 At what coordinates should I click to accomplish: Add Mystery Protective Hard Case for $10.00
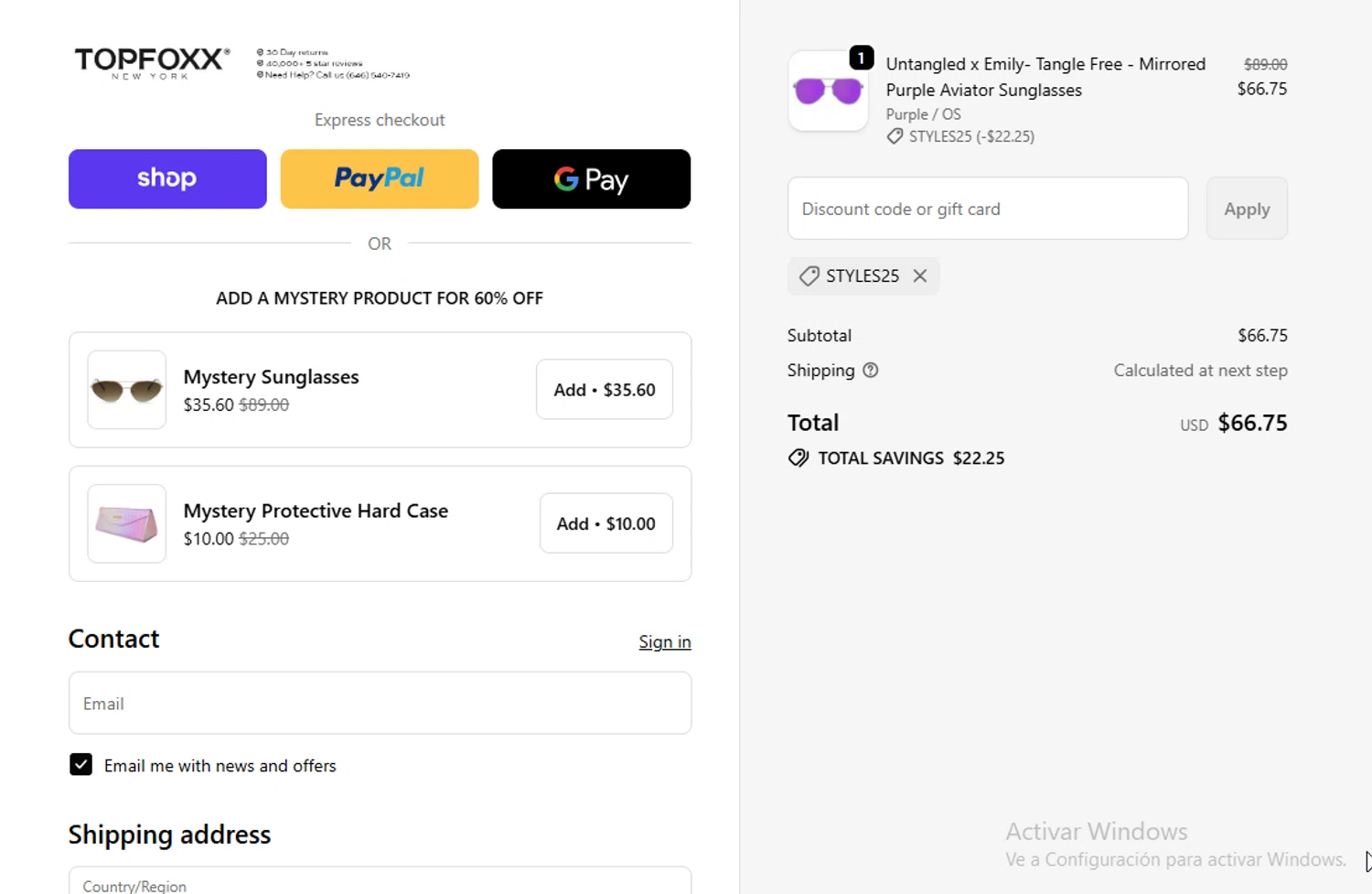click(x=606, y=523)
